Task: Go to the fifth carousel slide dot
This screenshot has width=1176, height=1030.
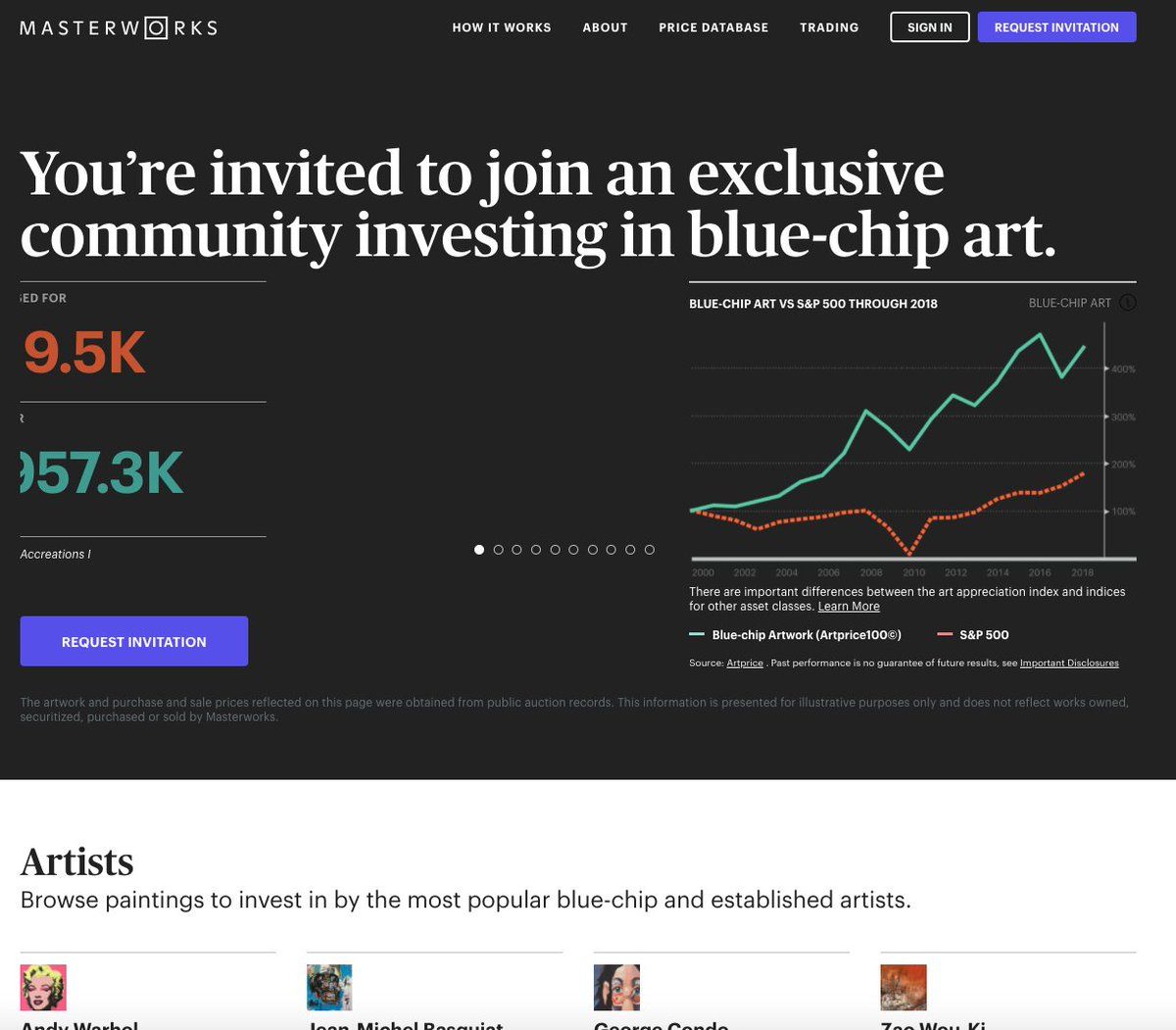Action: coord(555,550)
